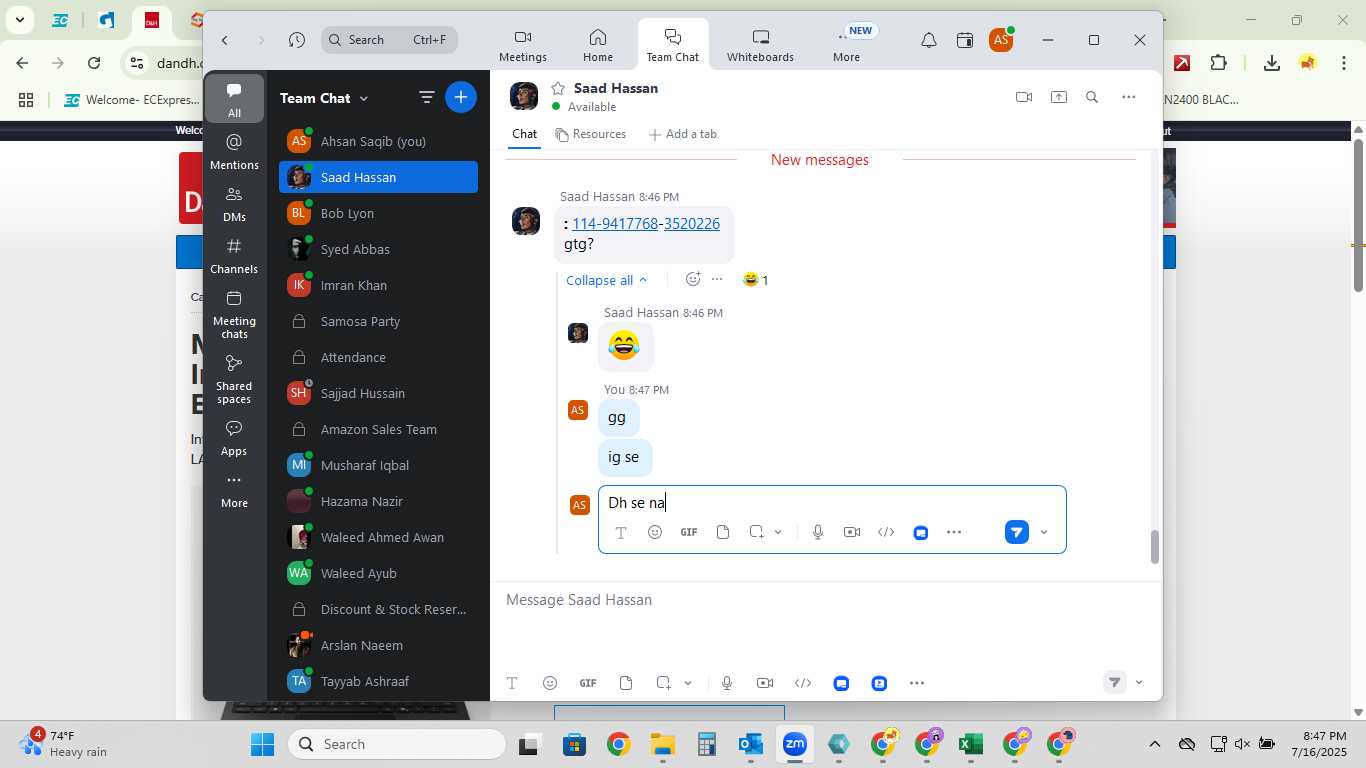This screenshot has width=1366, height=768.
Task: Open the 114-9417768 link in message
Action: coord(614,223)
